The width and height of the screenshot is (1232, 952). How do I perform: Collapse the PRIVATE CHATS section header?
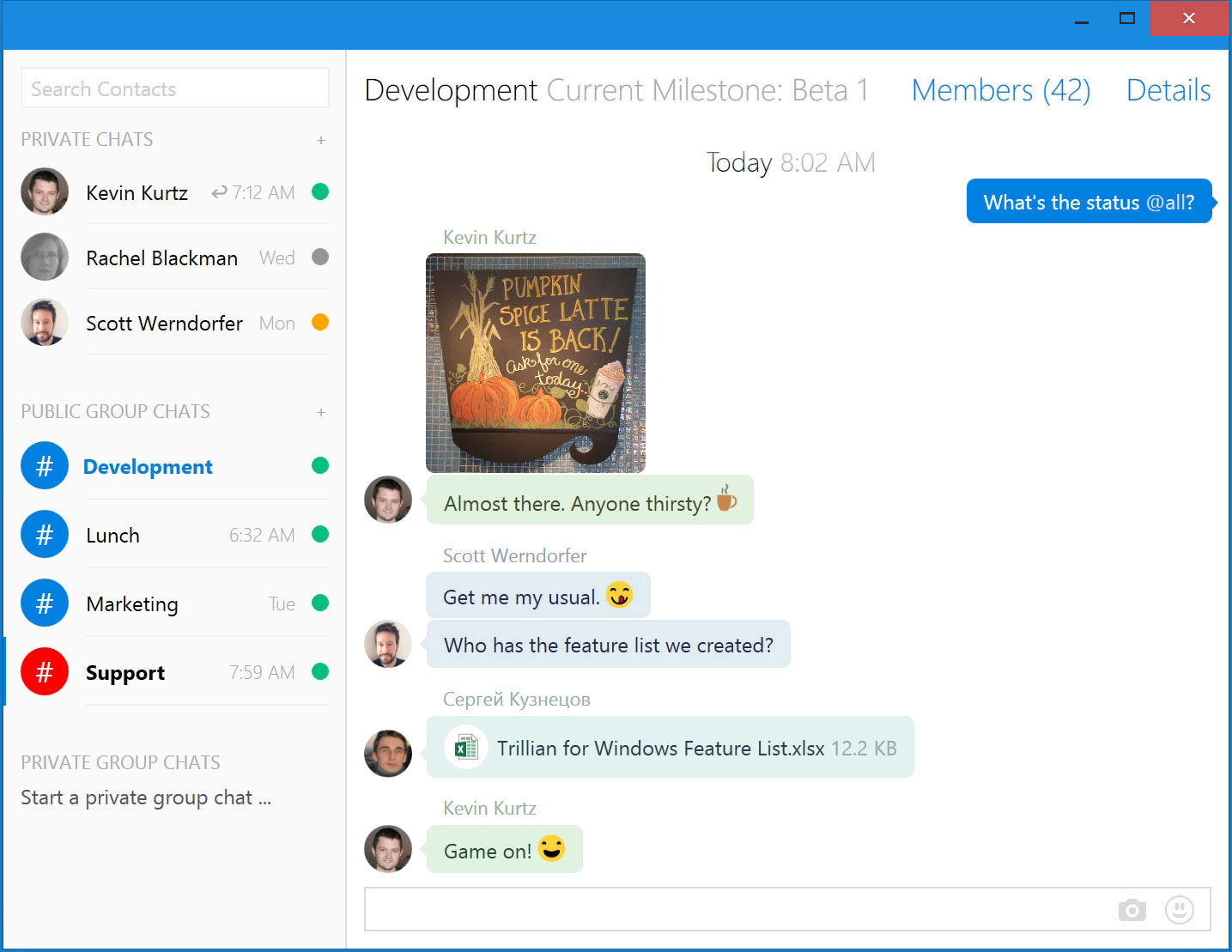pos(87,139)
